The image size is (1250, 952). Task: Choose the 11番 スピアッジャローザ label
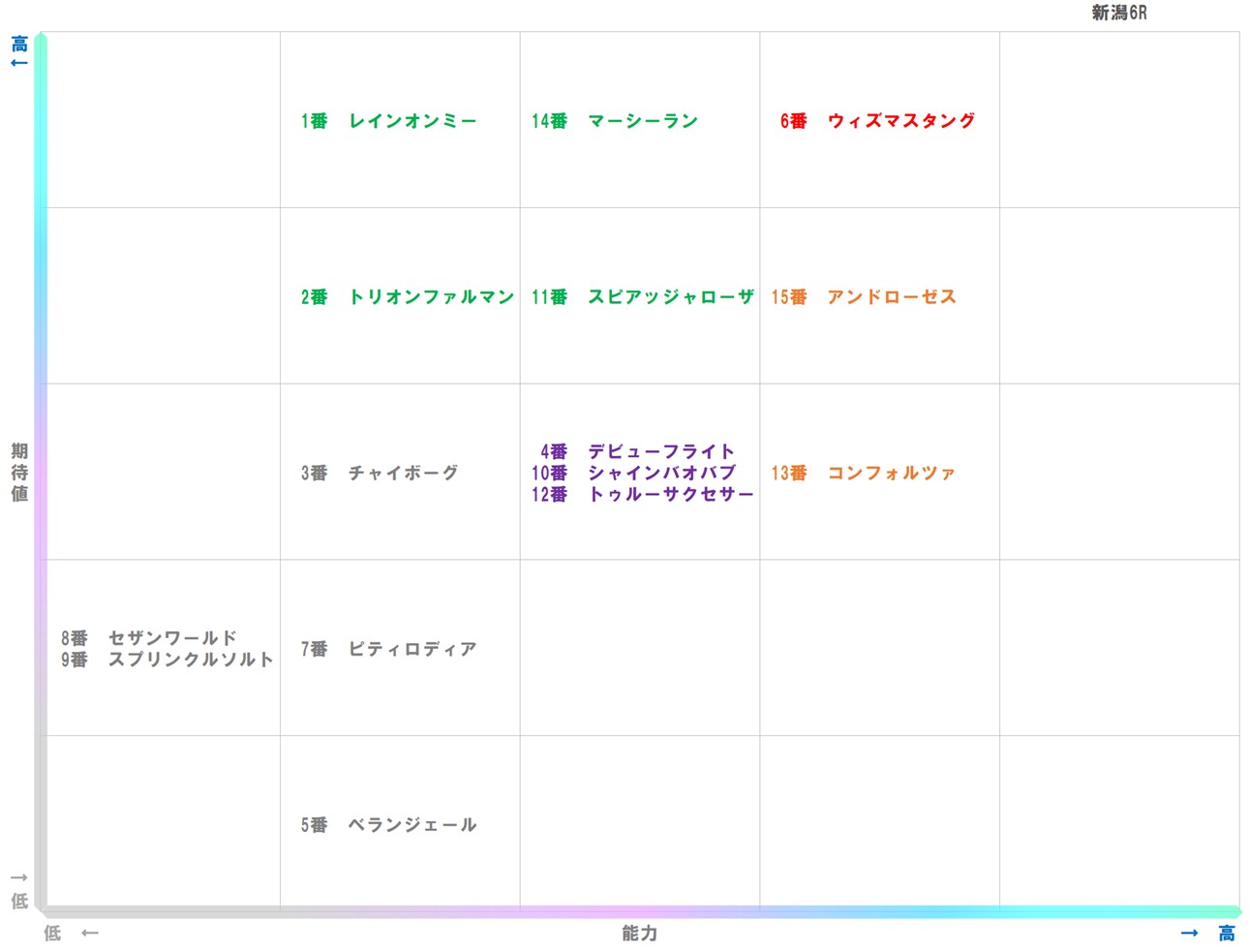click(642, 297)
